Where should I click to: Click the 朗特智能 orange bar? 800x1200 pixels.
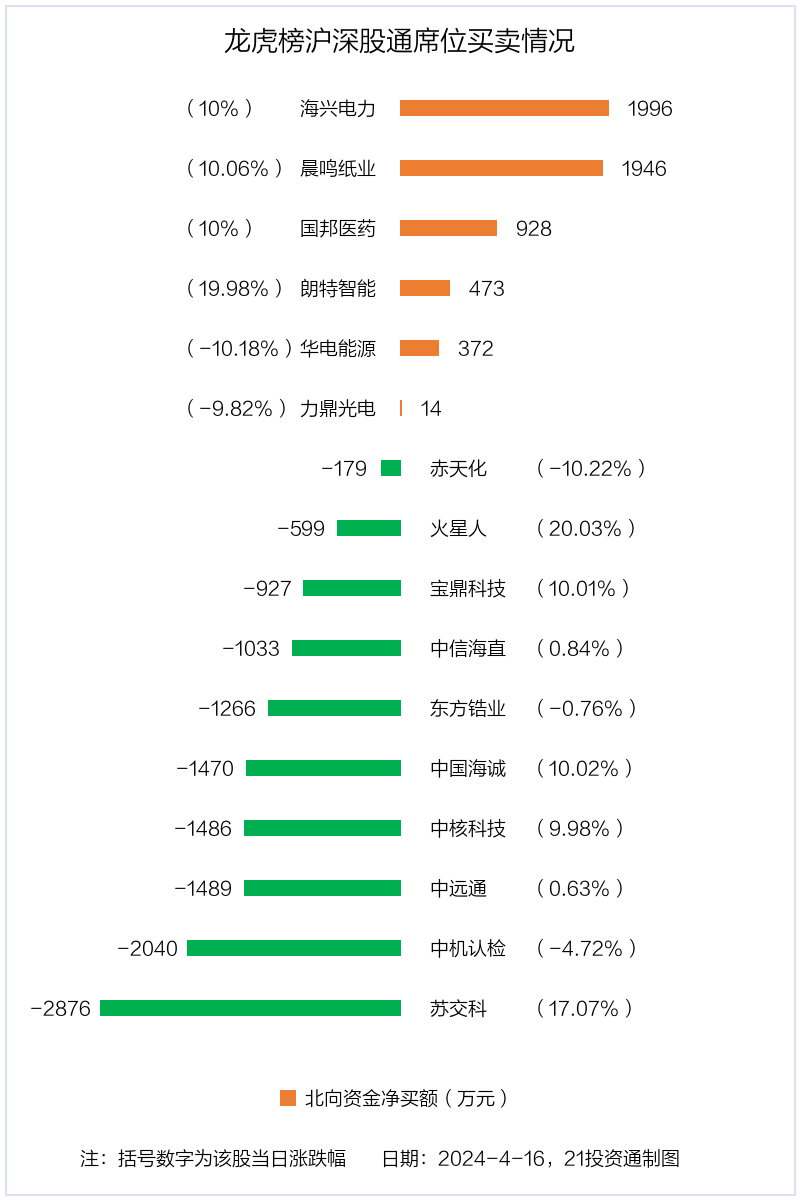[425, 288]
